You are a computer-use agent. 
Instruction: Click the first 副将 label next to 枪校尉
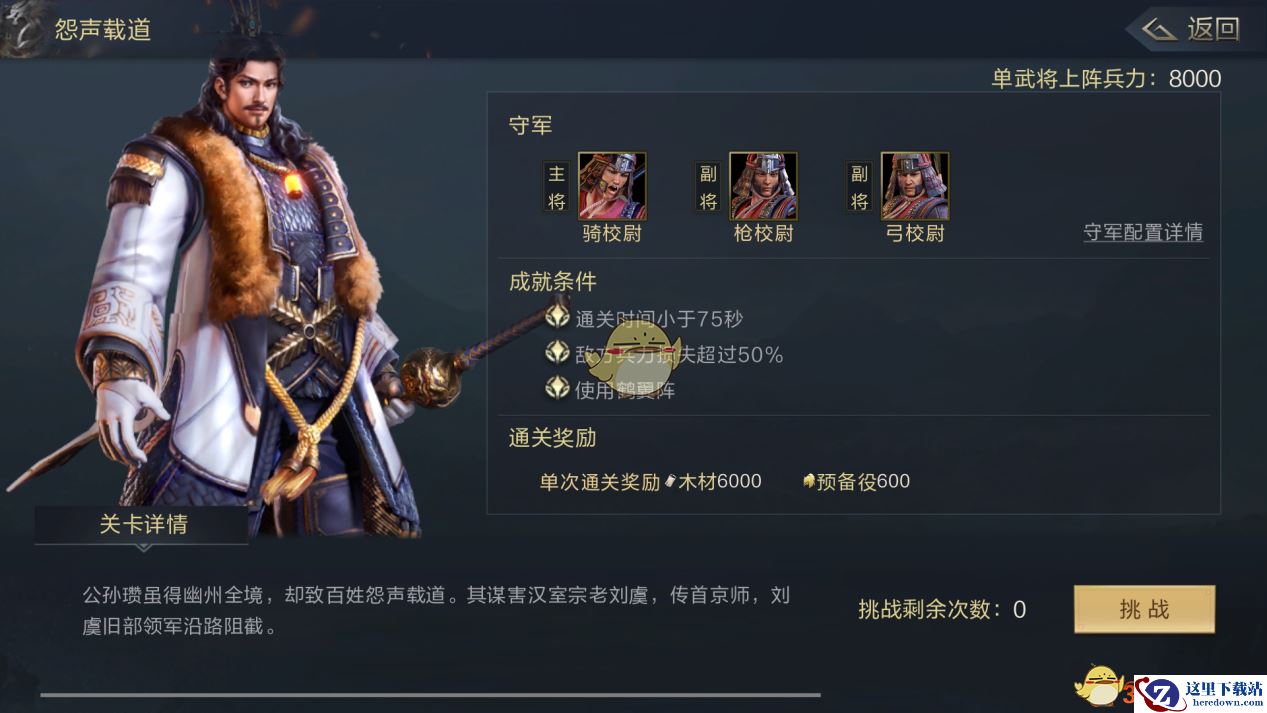click(x=708, y=187)
